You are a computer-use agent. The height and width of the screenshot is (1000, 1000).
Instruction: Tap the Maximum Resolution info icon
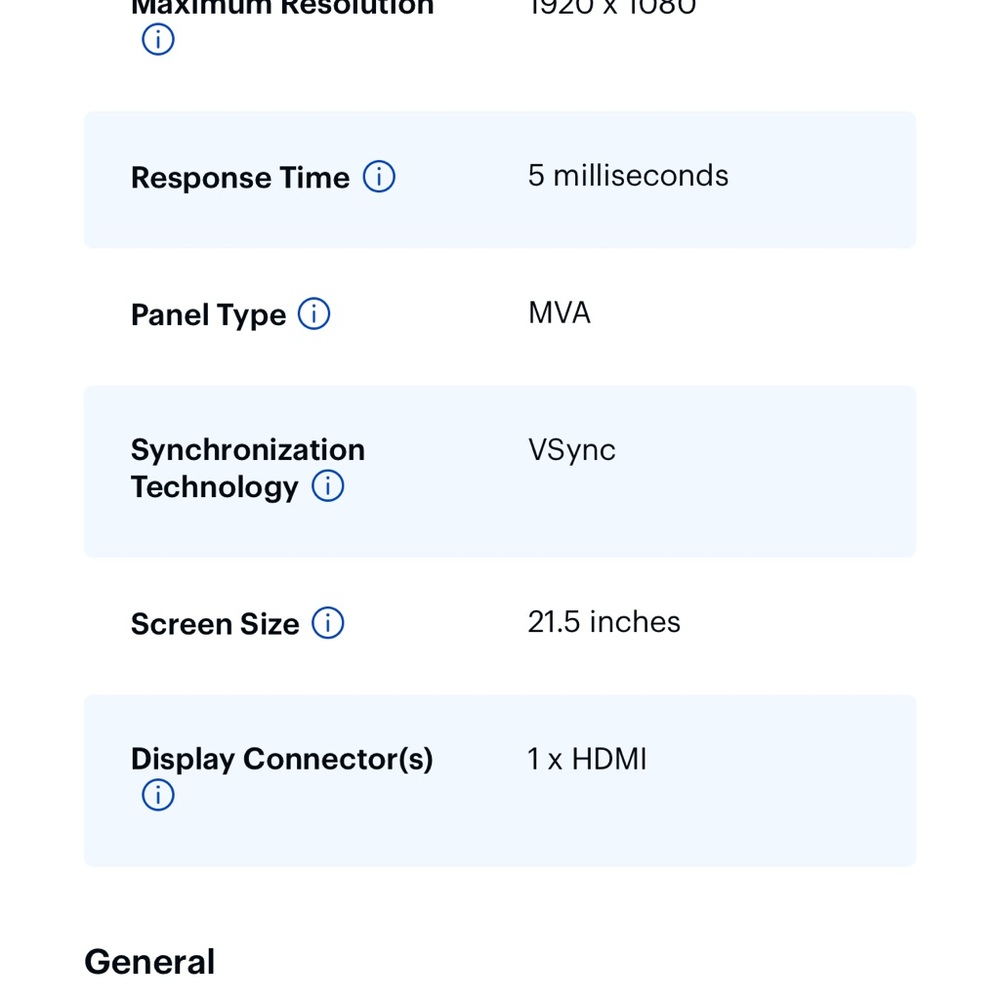tap(158, 40)
